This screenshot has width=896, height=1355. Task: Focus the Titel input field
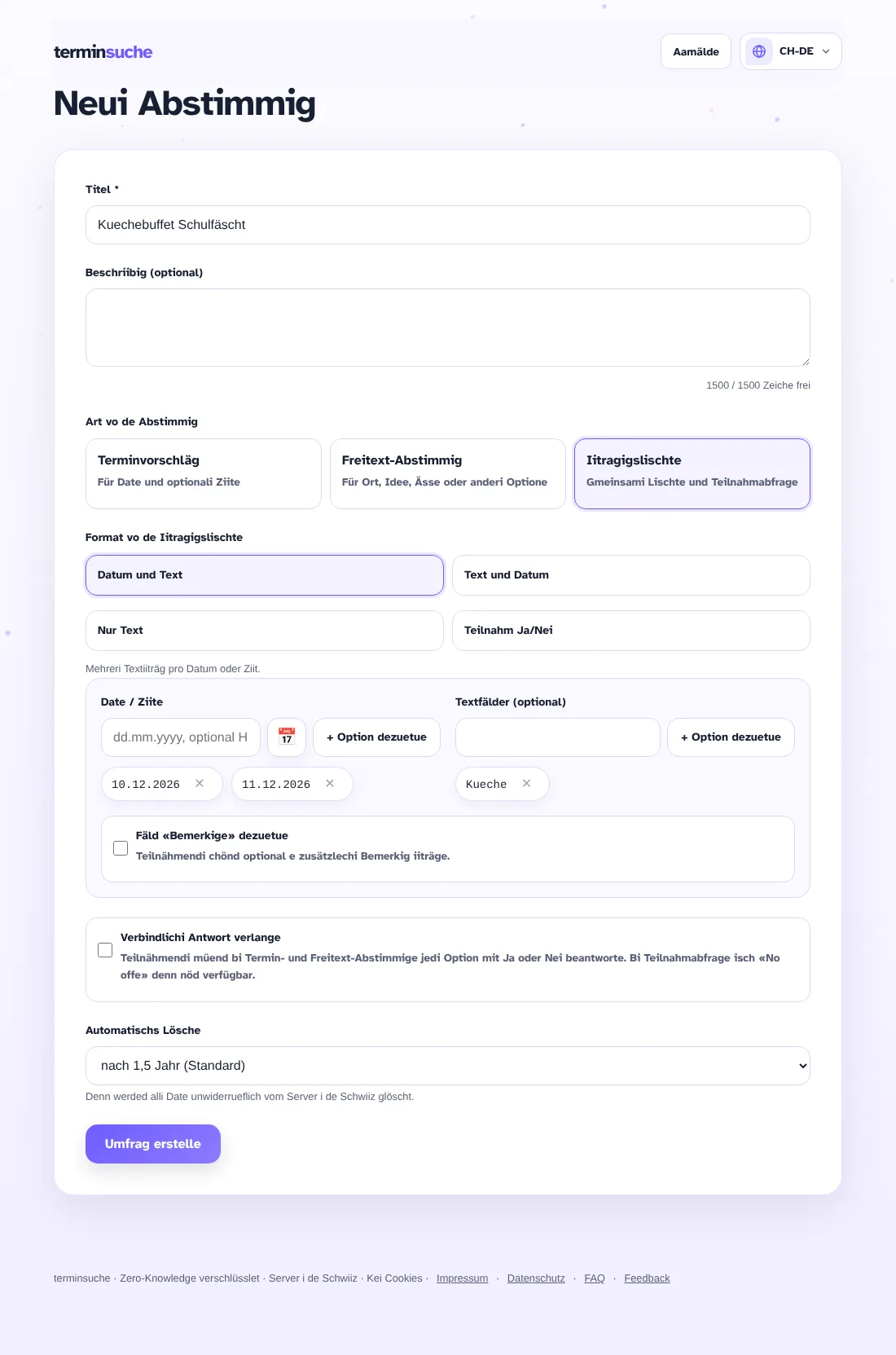click(x=448, y=225)
